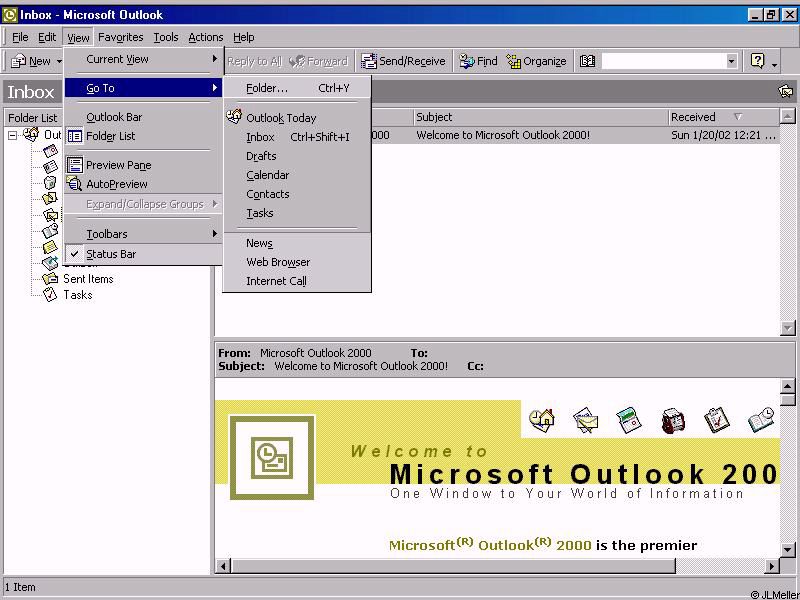The height and width of the screenshot is (600, 800).
Task: Select Outlook Today in Go To submenu
Action: pos(297,118)
